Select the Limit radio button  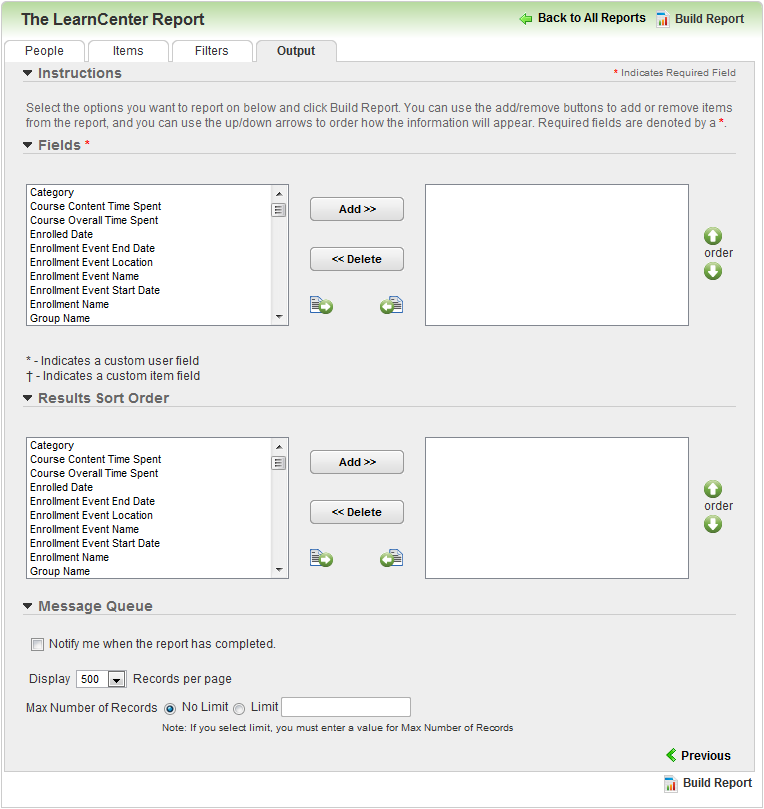(239, 709)
